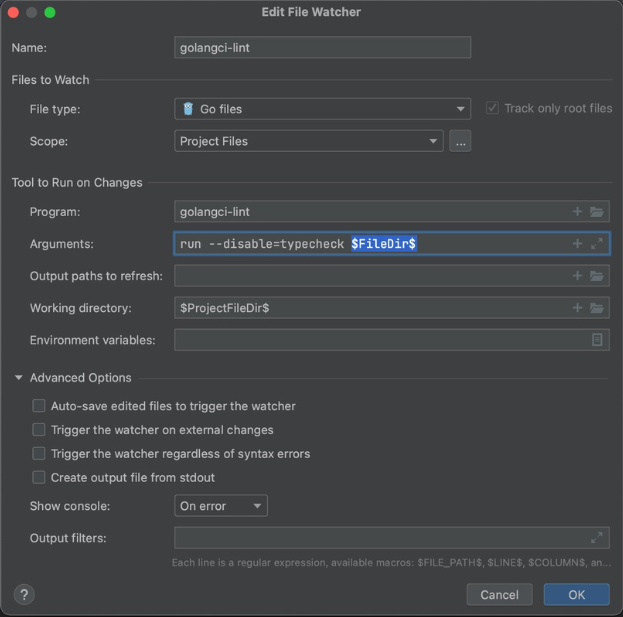Collapse the Advanced Options section
623x617 pixels.
[18, 378]
